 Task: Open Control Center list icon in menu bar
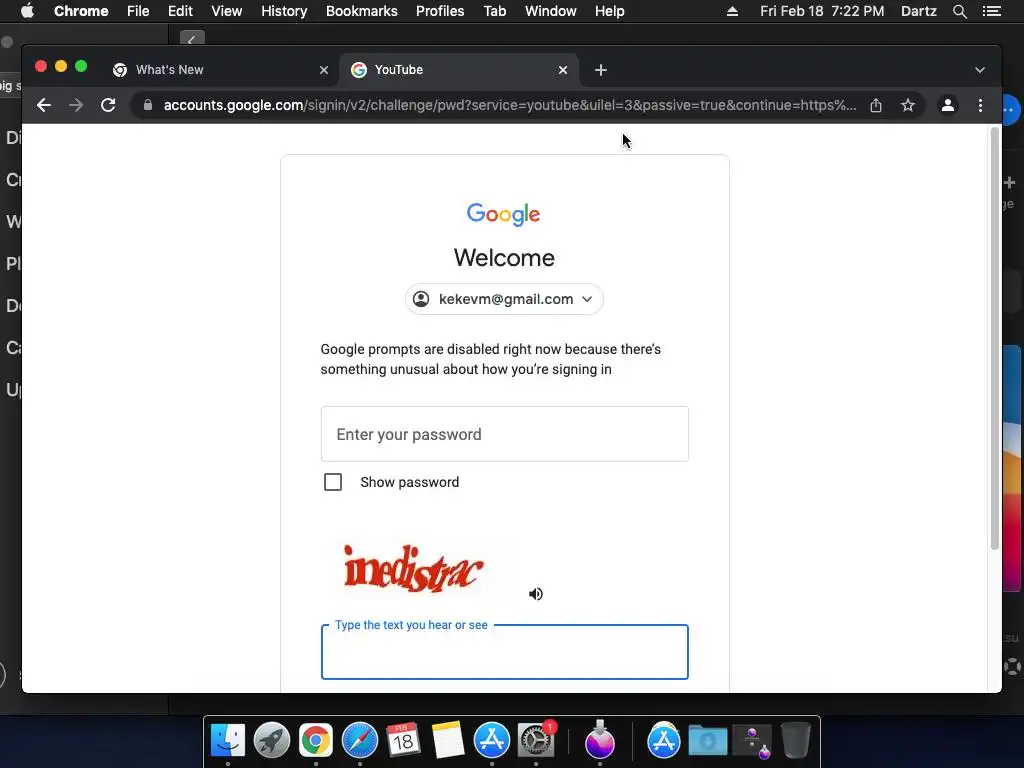[991, 11]
